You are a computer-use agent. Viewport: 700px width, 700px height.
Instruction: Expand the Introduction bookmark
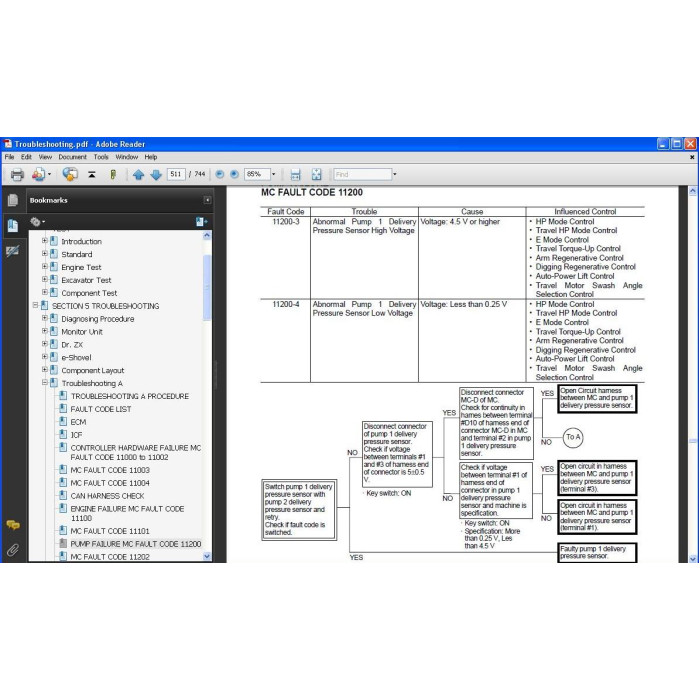45,241
